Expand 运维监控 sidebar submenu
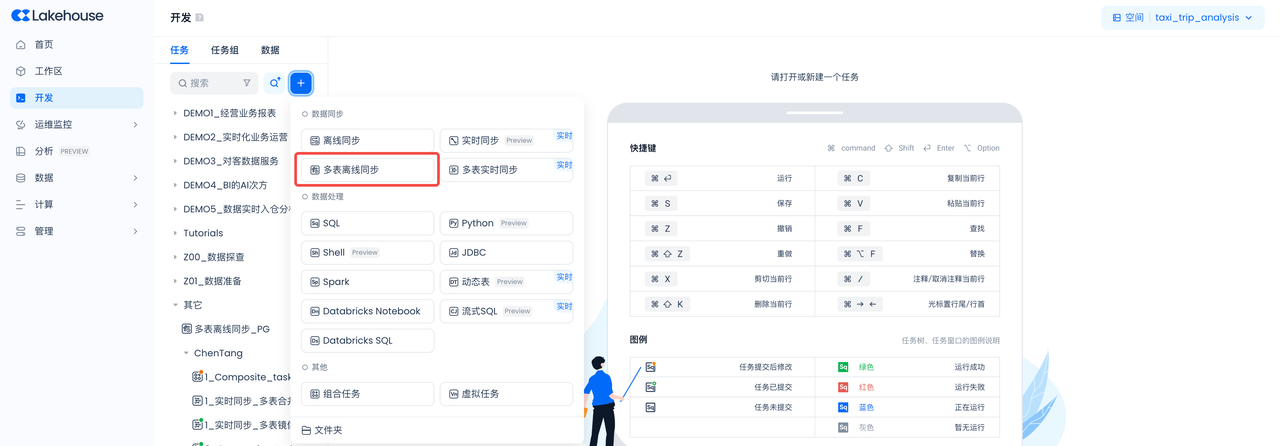Image resolution: width=1280 pixels, height=446 pixels. coord(135,125)
